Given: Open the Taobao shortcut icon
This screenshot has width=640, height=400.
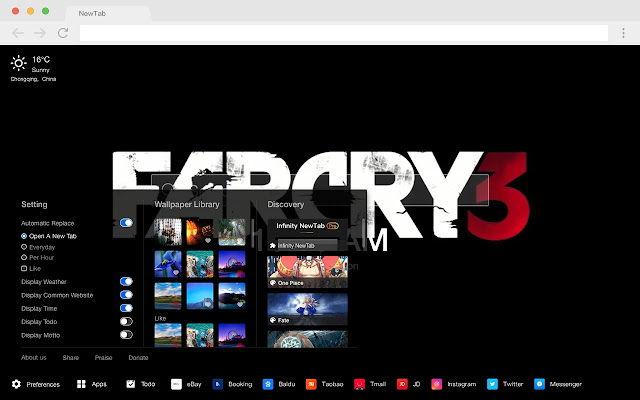Looking at the screenshot, I should [311, 384].
